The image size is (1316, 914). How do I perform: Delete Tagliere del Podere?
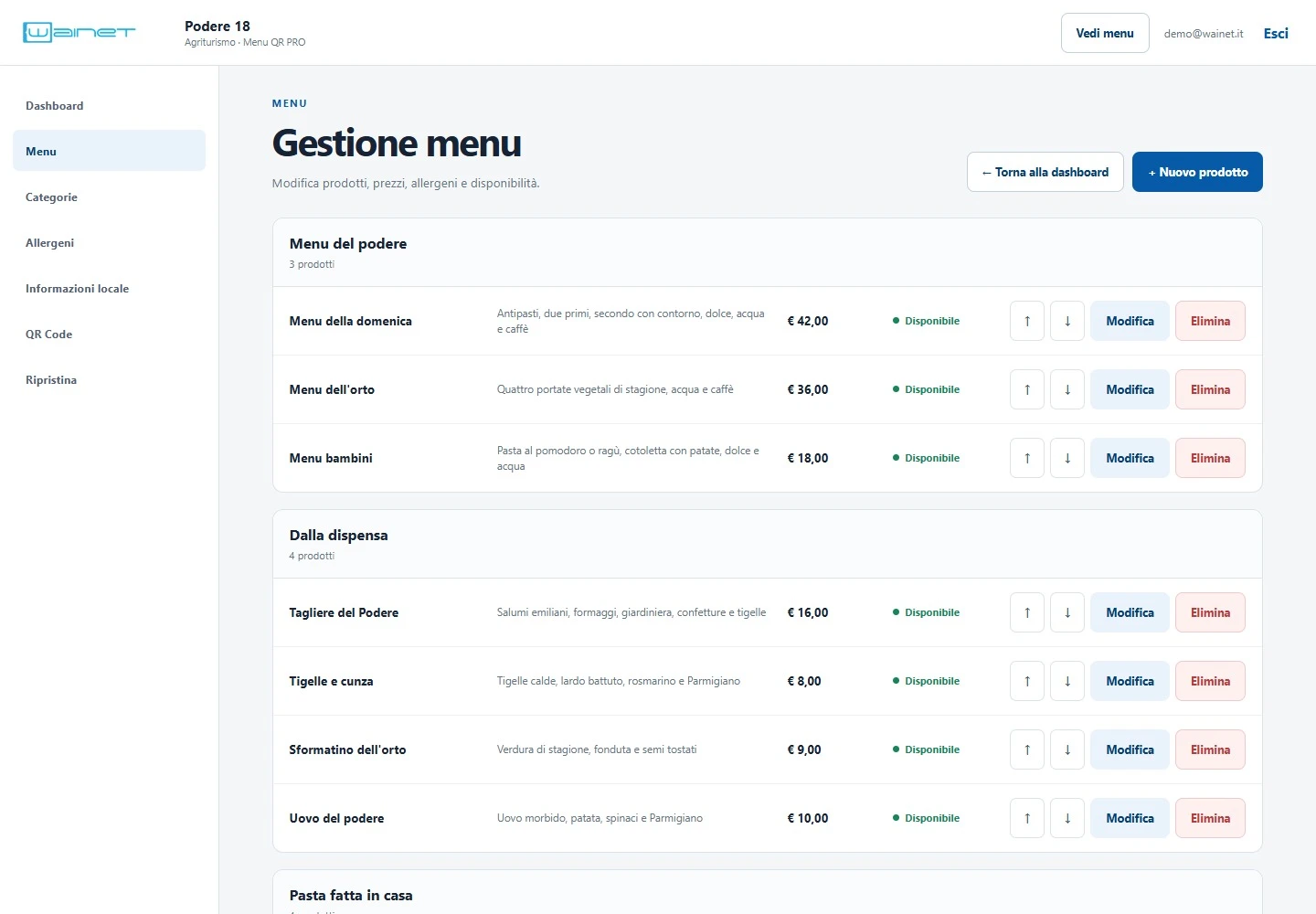1210,612
